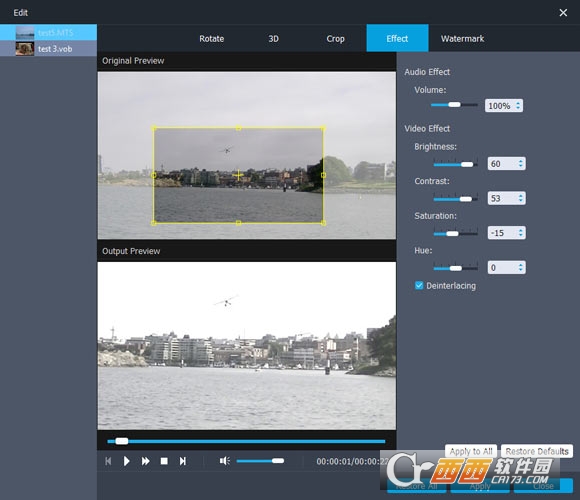This screenshot has height=500, width=580.
Task: Click the crop box top-left corner handle
Action: click(154, 128)
